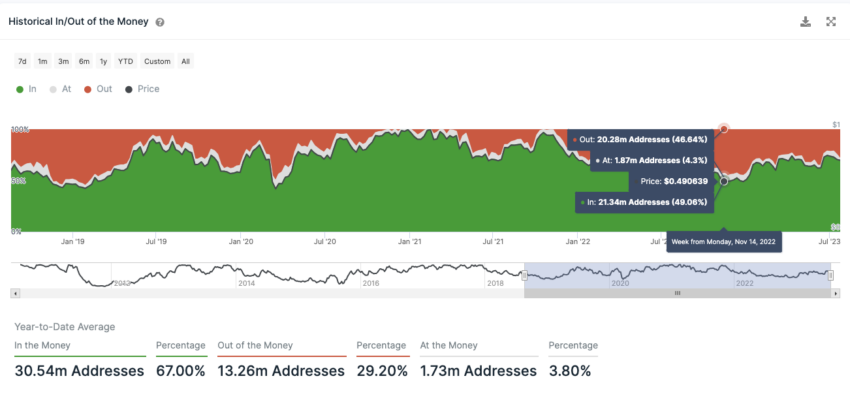Image resolution: width=850 pixels, height=402 pixels.
Task: Toggle the grey At legend series
Action: click(60, 89)
